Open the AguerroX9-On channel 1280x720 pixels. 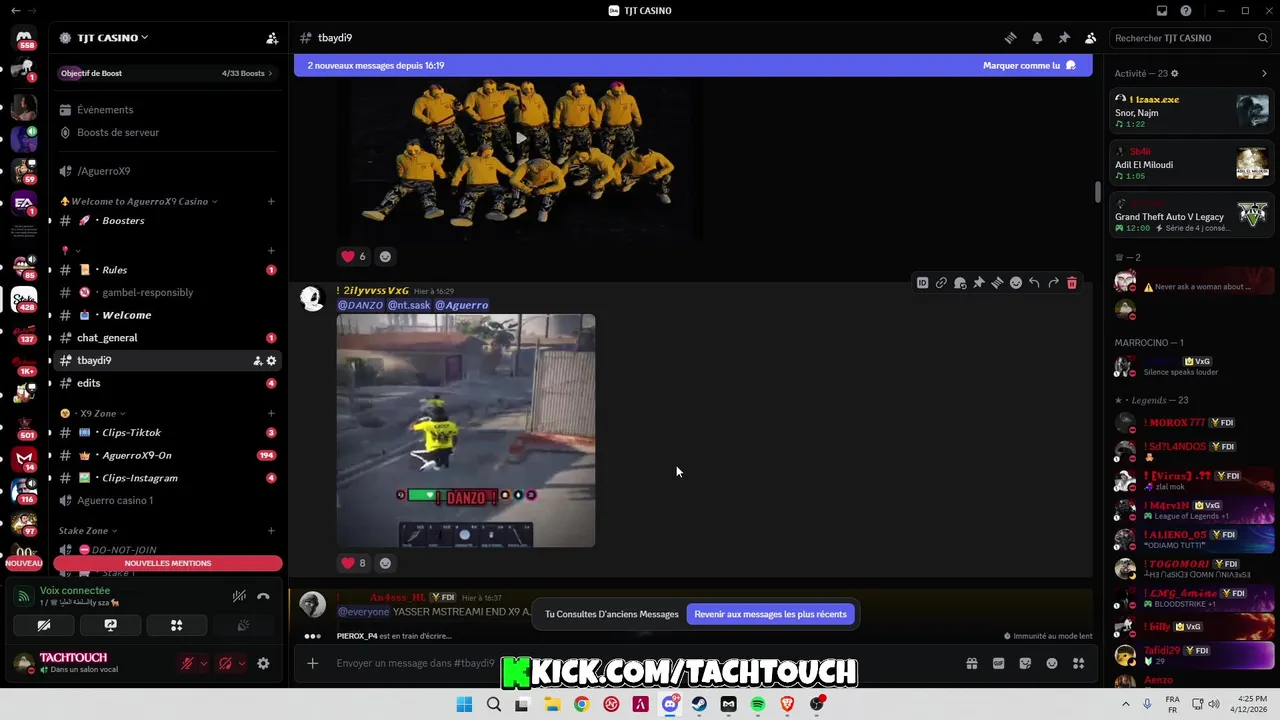pos(167,455)
